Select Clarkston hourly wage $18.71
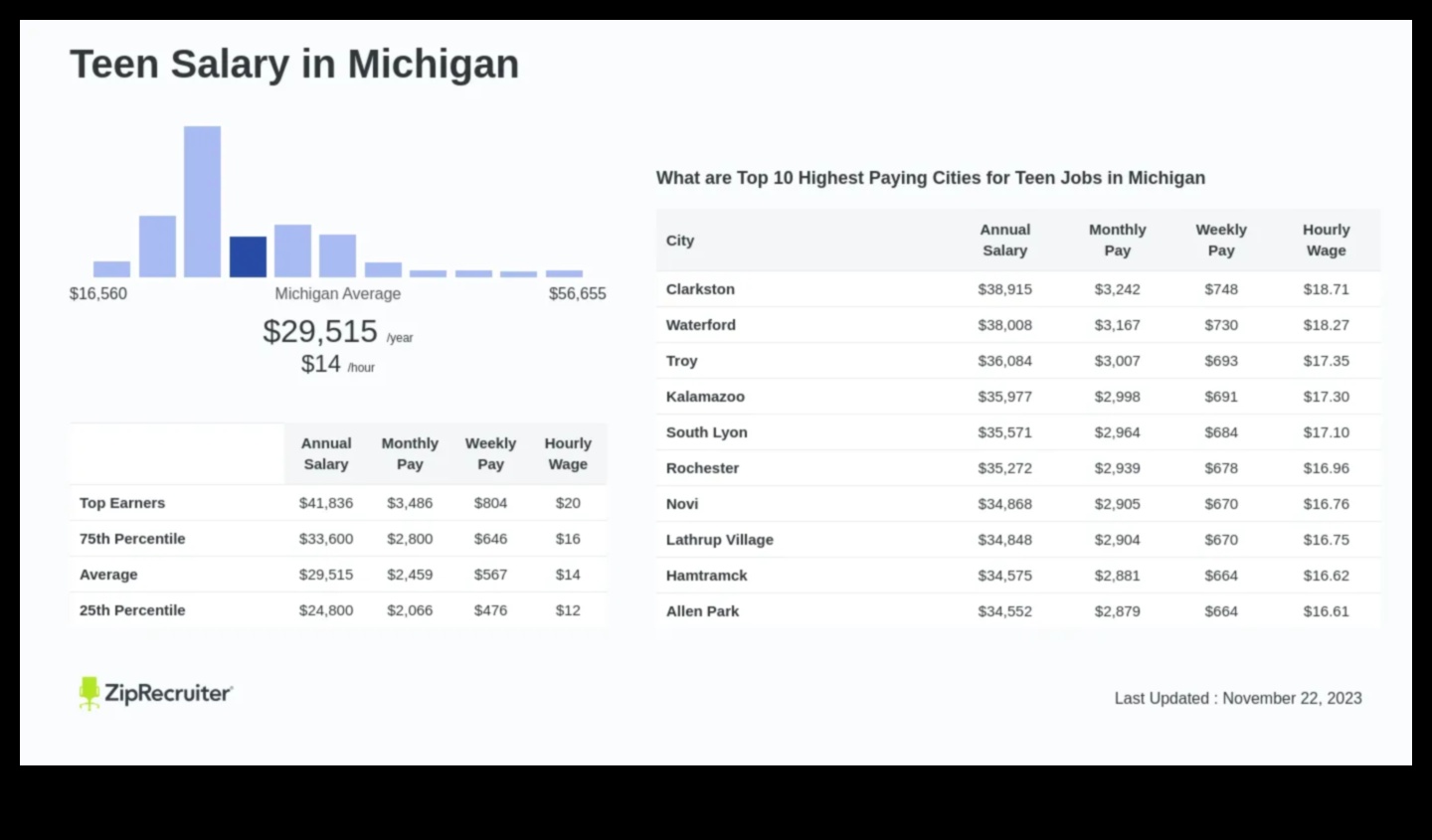 1327,289
